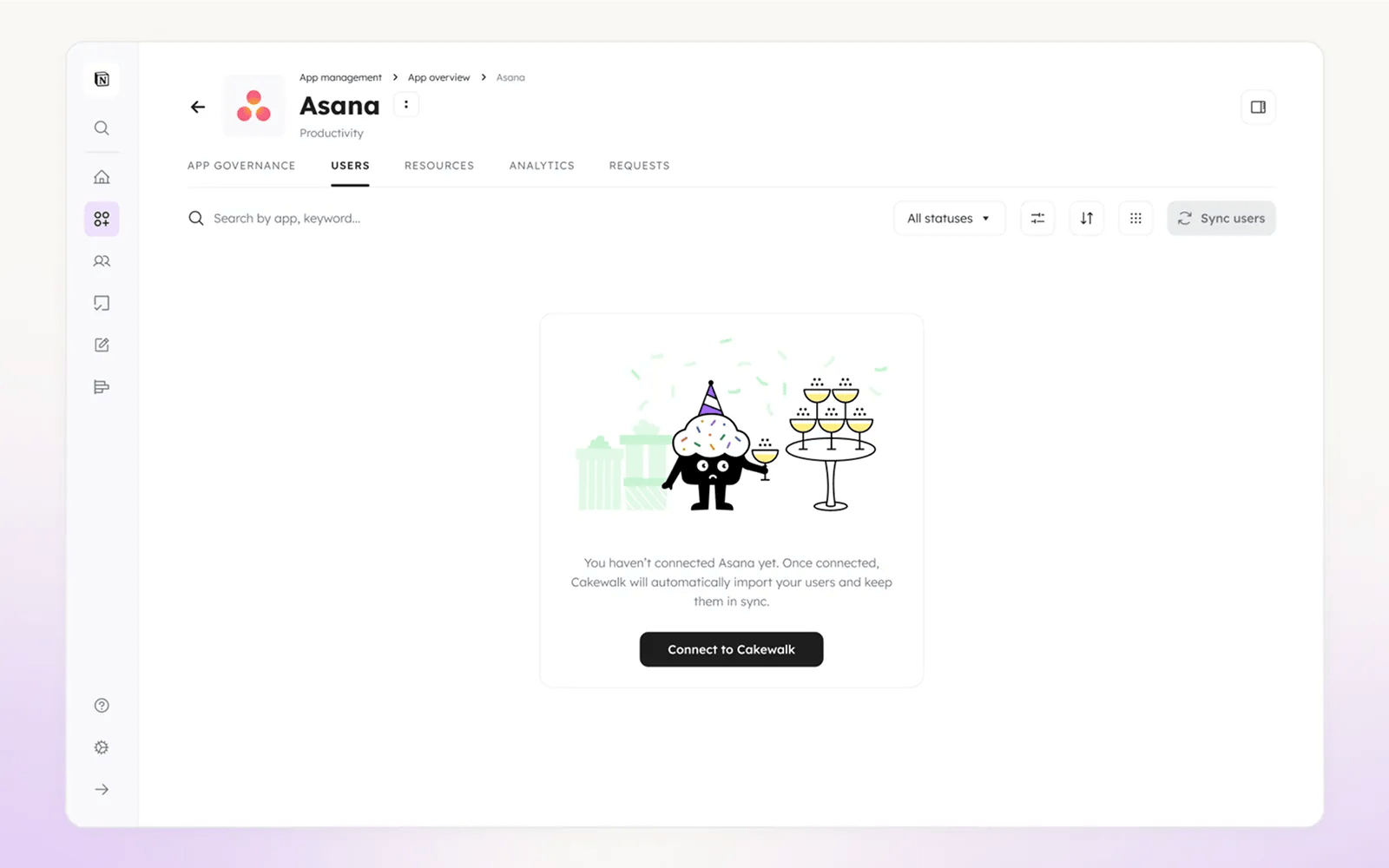Click the edit note icon in sidebar
The width and height of the screenshot is (1389, 868).
tap(102, 345)
